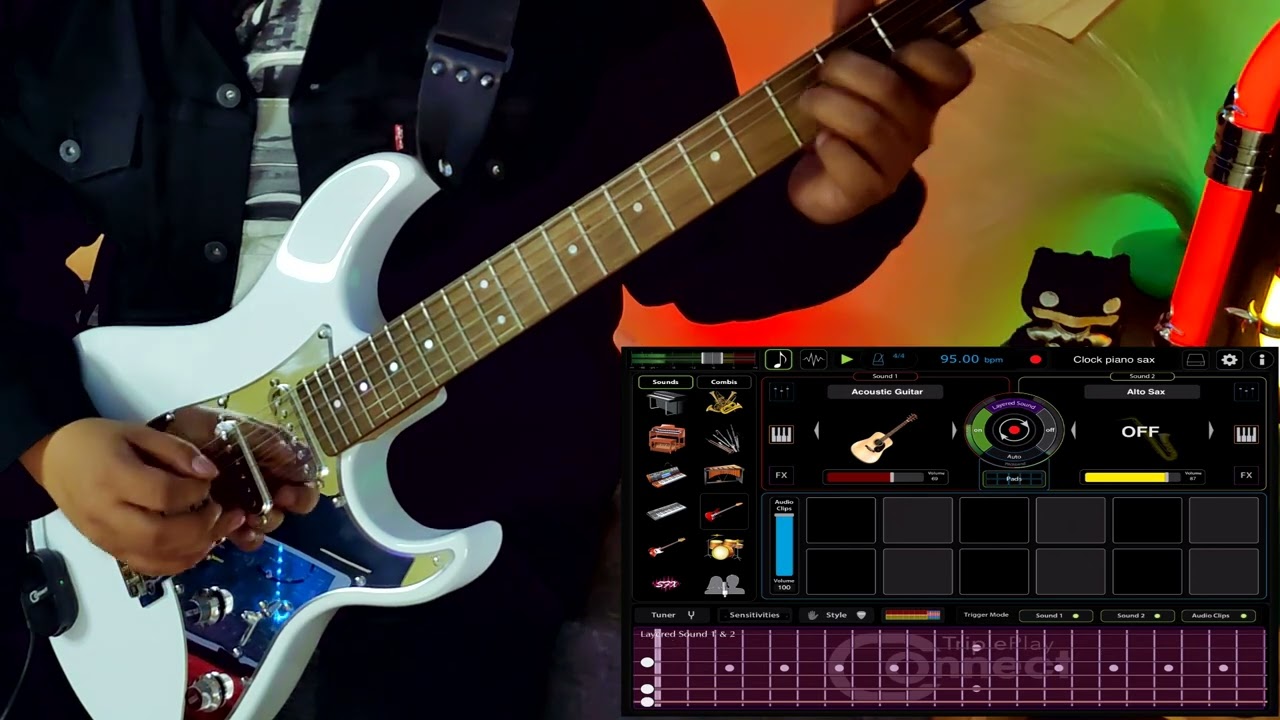Click the Layered Sound 1 & 2 fretboard
The image size is (1280, 720).
pos(950,668)
